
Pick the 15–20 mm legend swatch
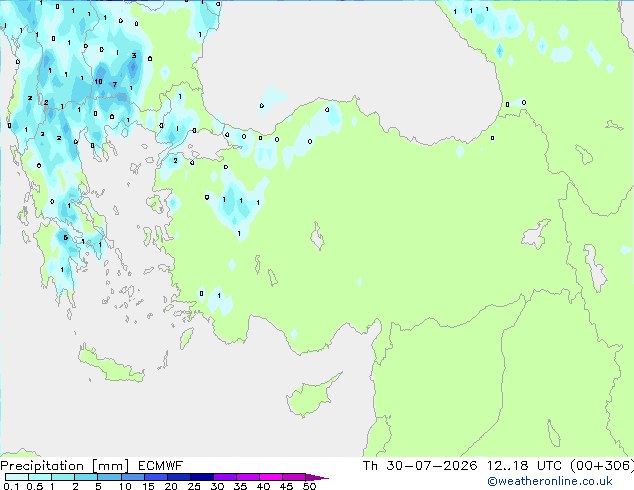point(155,477)
